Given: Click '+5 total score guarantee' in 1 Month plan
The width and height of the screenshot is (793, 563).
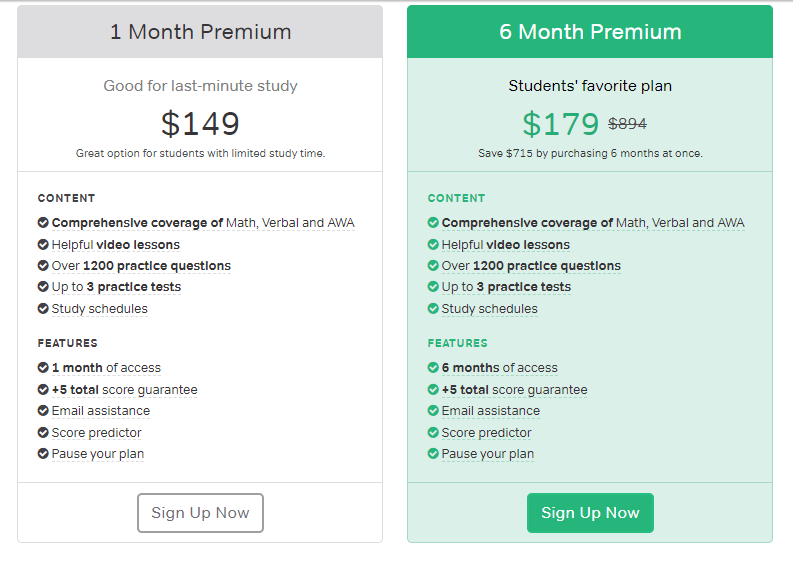Looking at the screenshot, I should tap(124, 390).
